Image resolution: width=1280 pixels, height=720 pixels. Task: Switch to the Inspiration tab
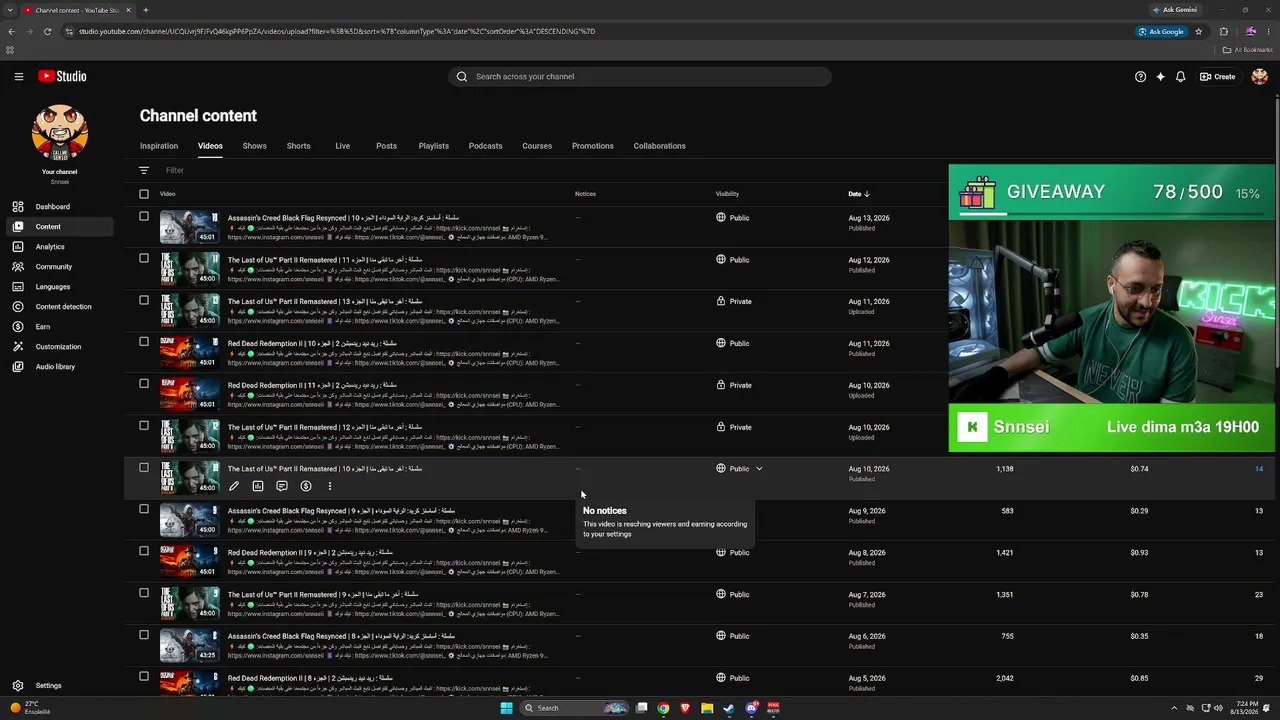point(159,146)
